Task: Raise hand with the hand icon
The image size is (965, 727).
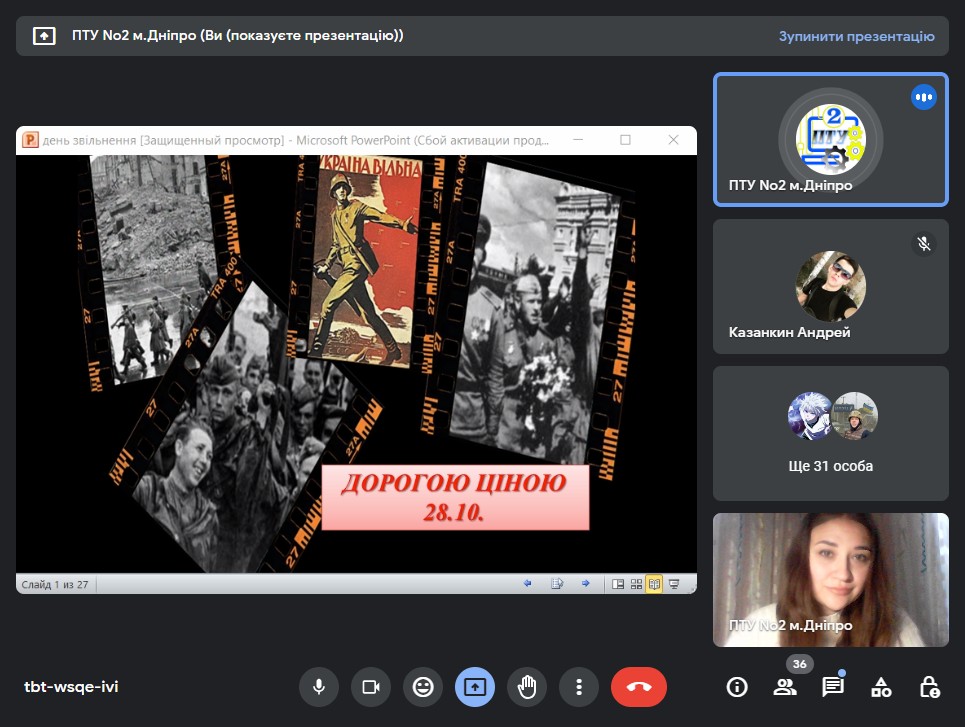Action: point(527,687)
